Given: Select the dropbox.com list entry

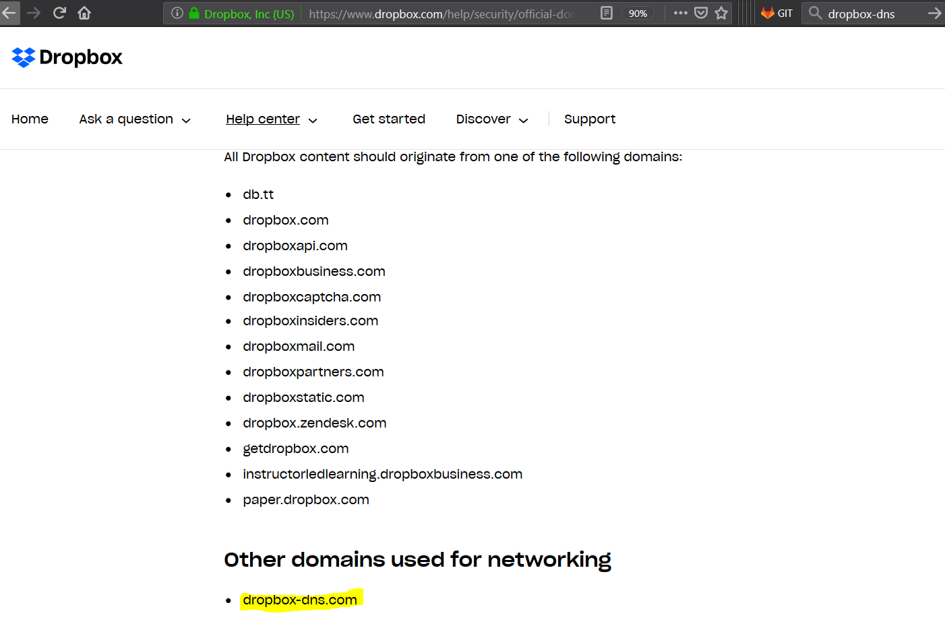Looking at the screenshot, I should (x=286, y=220).
